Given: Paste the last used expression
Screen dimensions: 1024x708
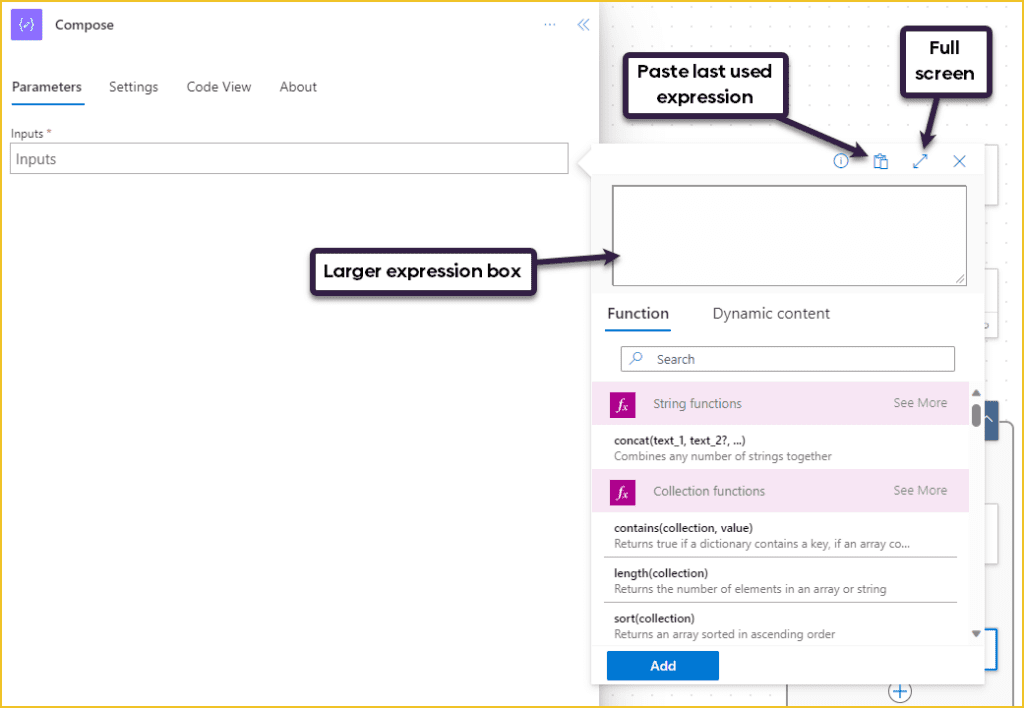Looking at the screenshot, I should (881, 160).
